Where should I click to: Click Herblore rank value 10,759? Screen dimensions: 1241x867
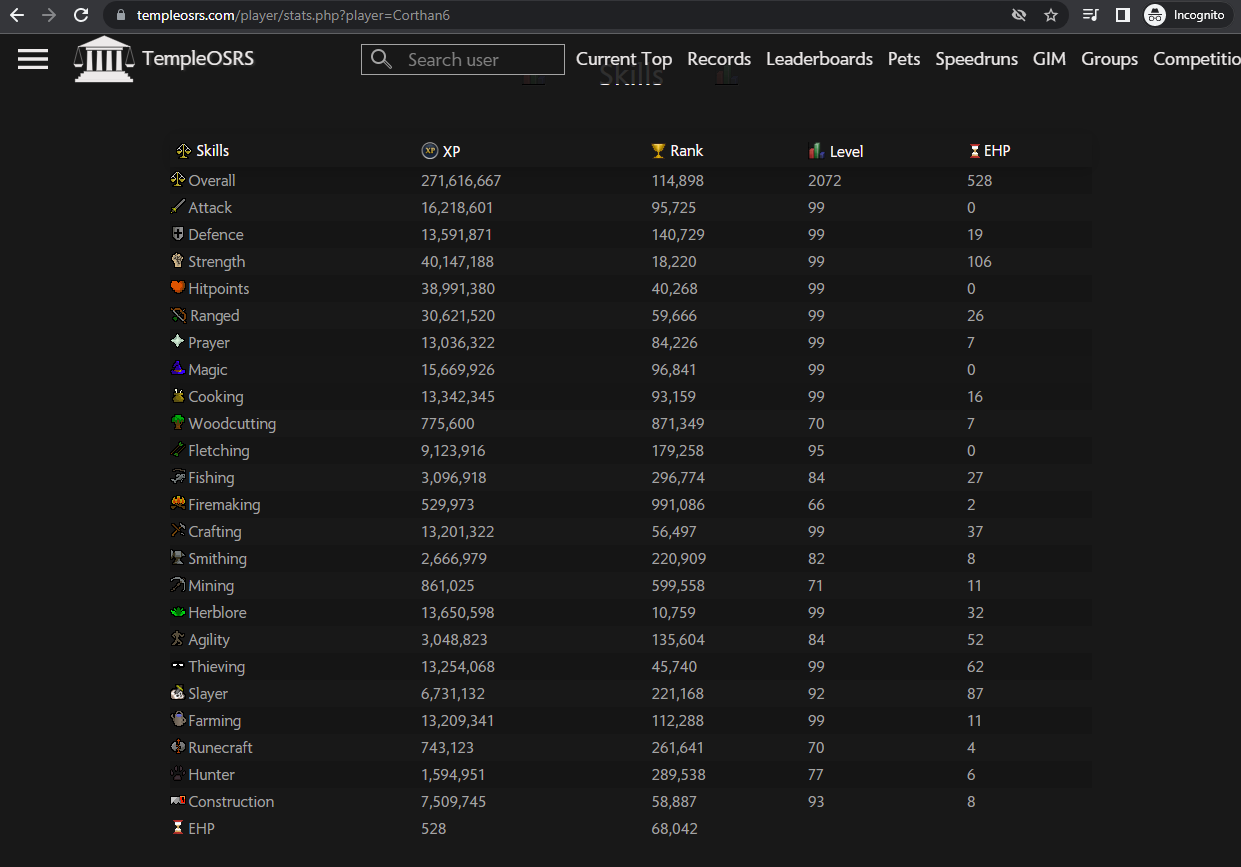673,612
